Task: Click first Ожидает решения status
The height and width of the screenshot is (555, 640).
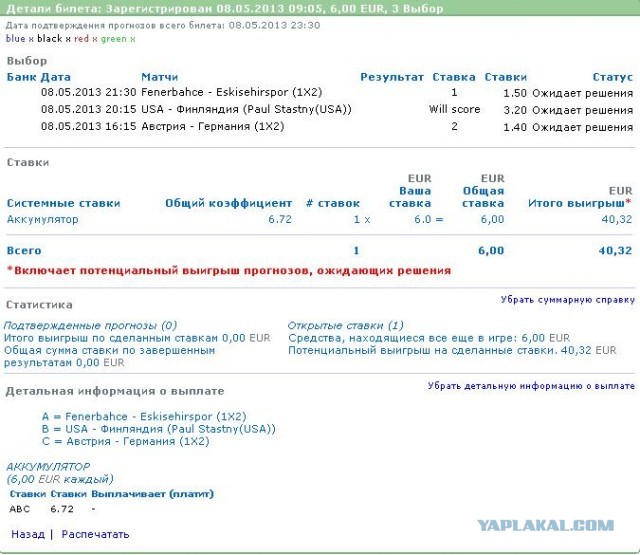Action: (x=582, y=93)
